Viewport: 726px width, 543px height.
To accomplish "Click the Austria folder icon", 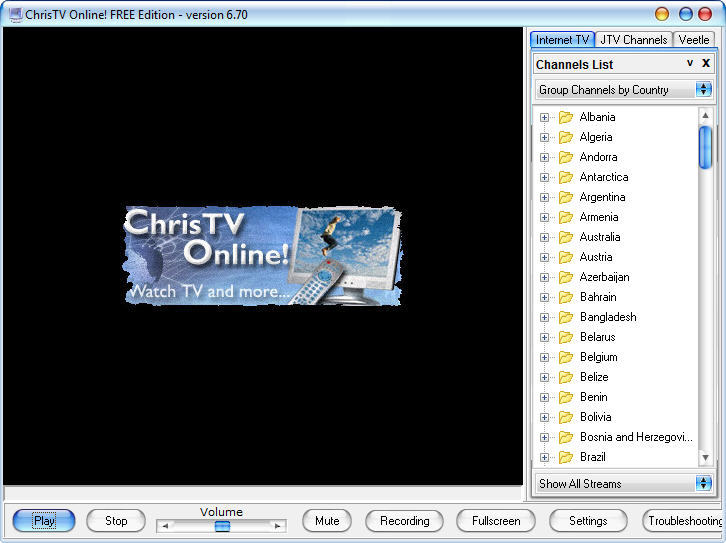I will tap(565, 257).
